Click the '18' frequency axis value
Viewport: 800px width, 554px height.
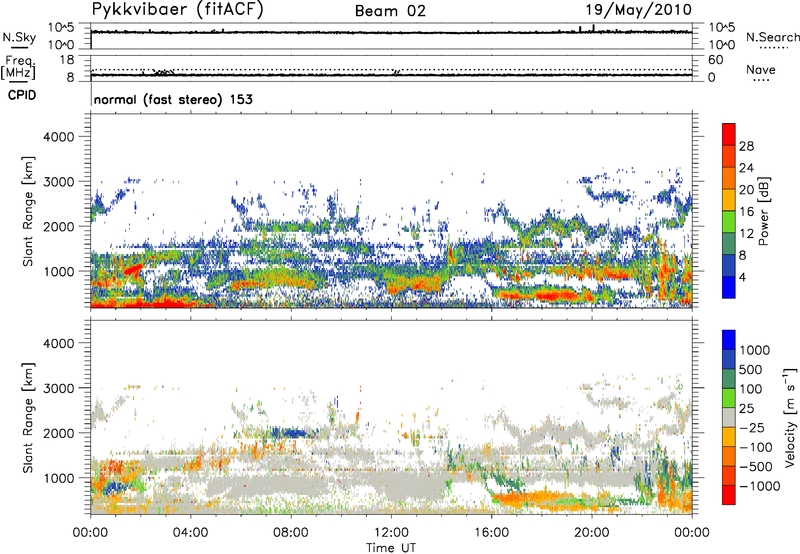coord(67,59)
